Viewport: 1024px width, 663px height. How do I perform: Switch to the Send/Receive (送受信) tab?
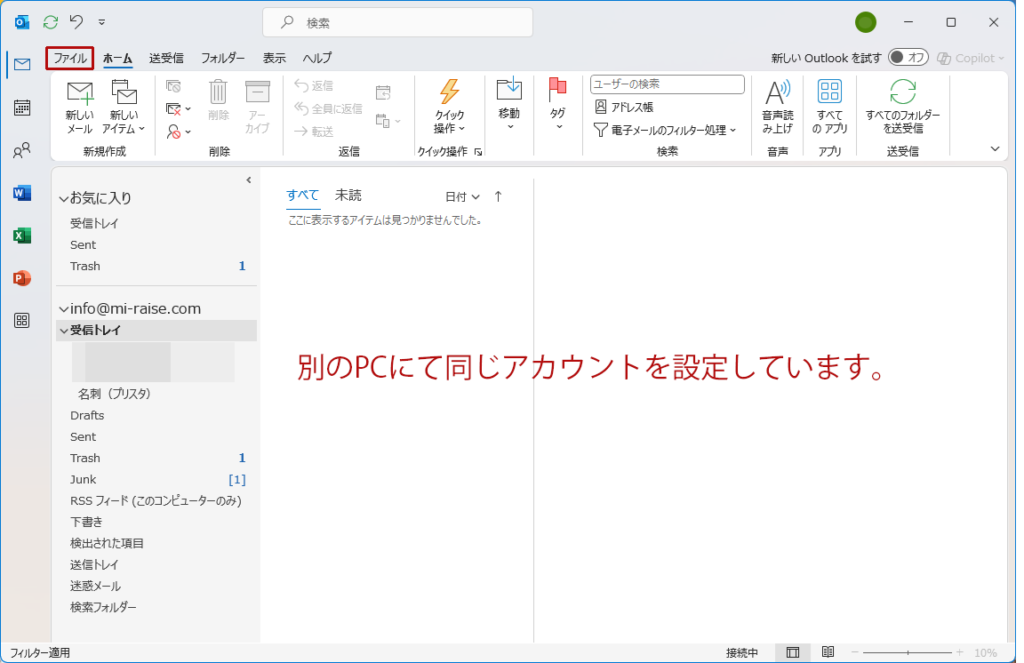click(x=166, y=58)
